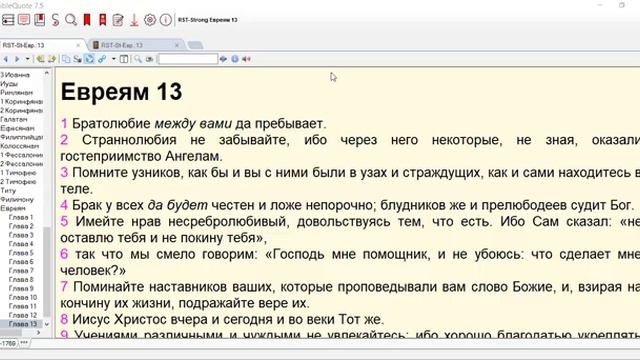The width and height of the screenshot is (640, 360).
Task: Select 1 Фессалоникийцам in book list
Action: [x=21, y=155]
